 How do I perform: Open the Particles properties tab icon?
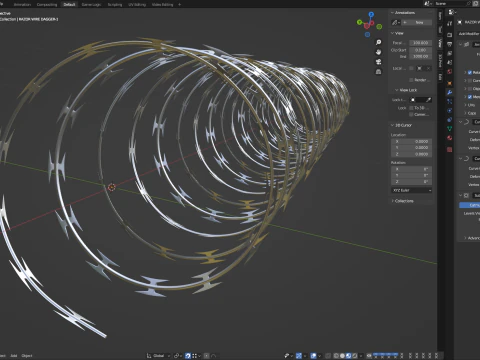point(449,101)
